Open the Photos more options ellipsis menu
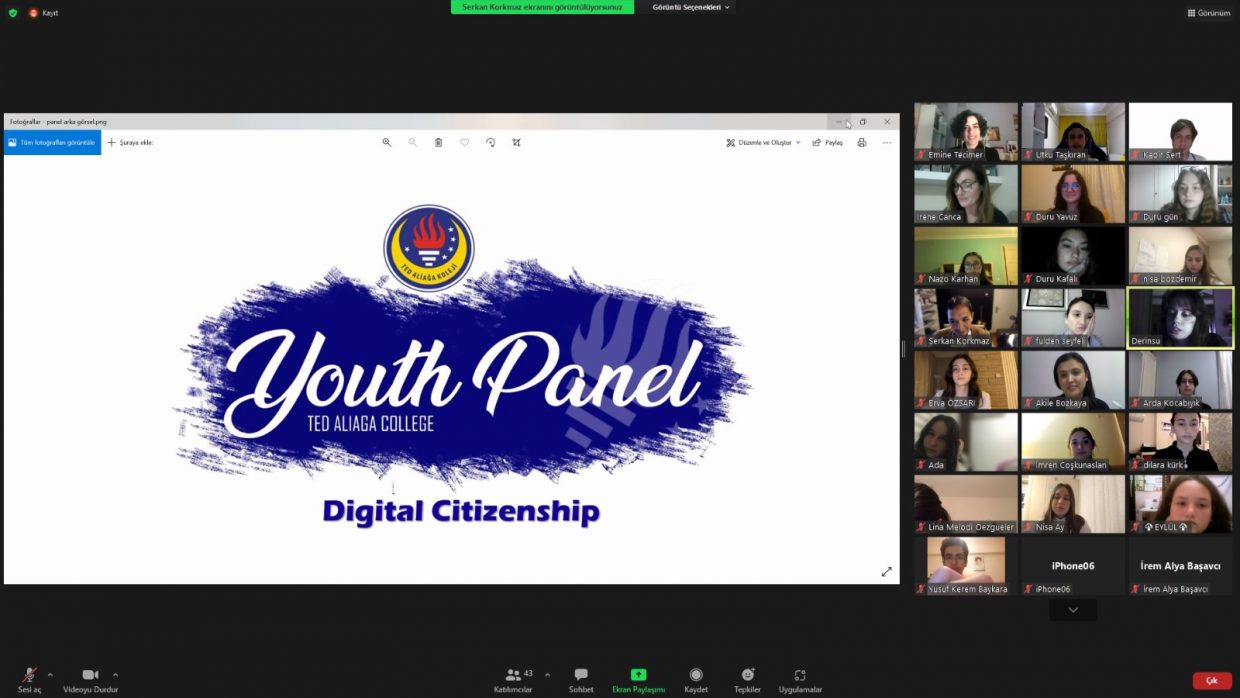Viewport: 1240px width, 698px height. click(887, 143)
